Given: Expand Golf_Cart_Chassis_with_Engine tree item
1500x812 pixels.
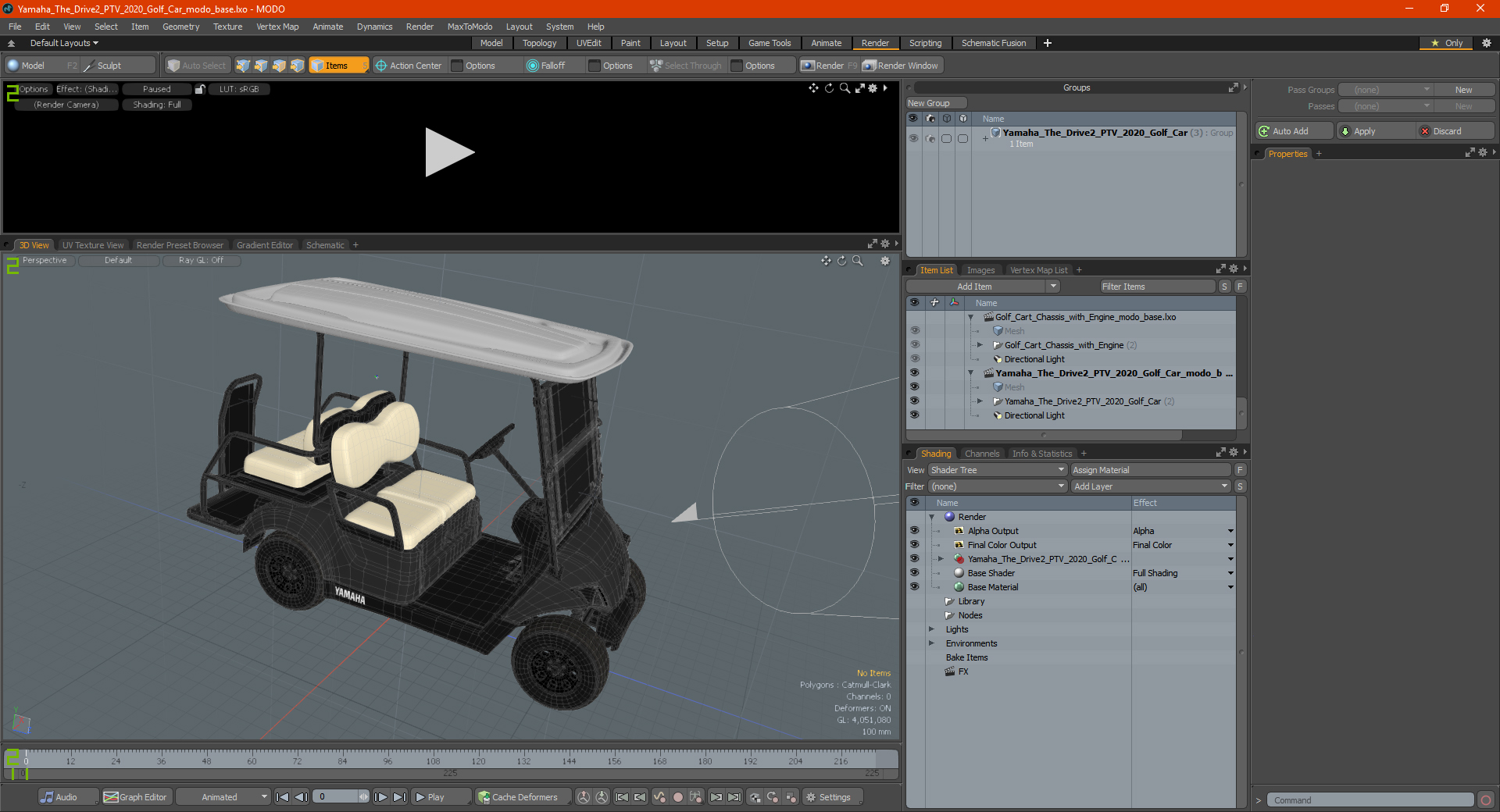Looking at the screenshot, I should point(980,345).
